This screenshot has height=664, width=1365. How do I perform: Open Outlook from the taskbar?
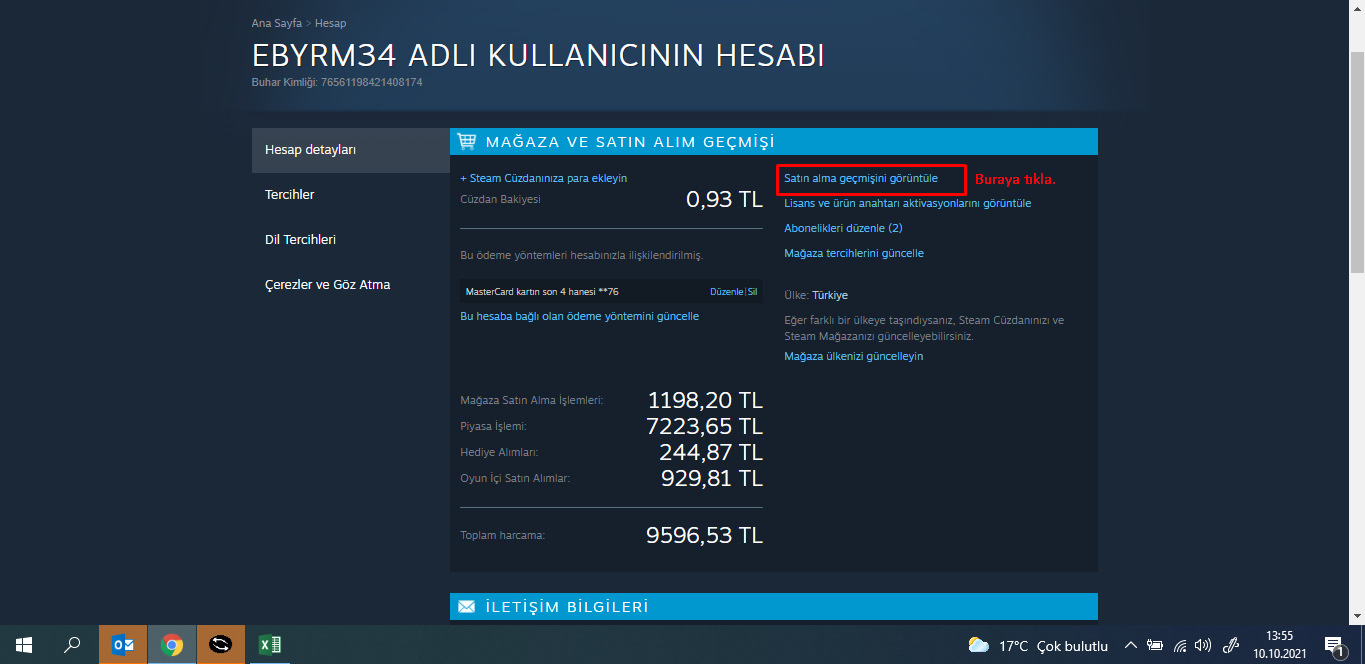click(123, 645)
